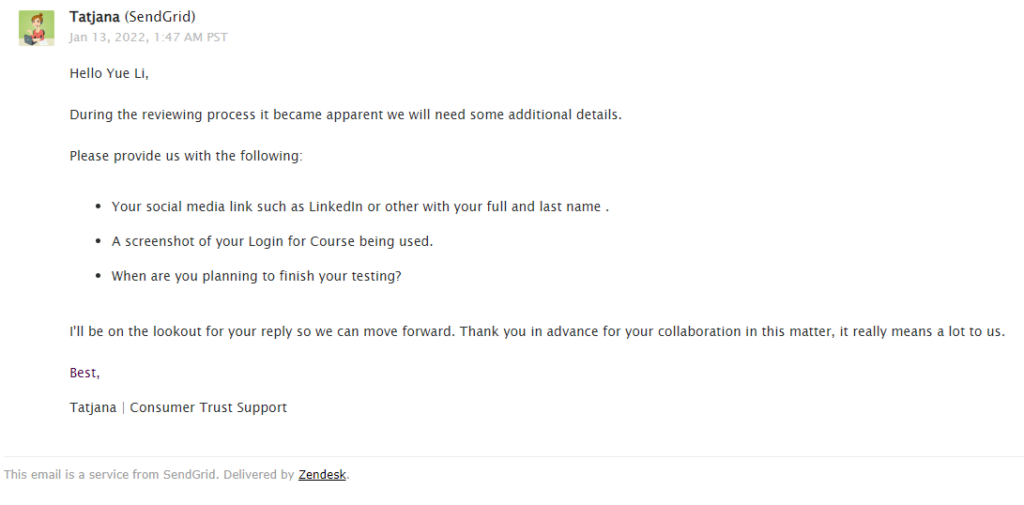The width and height of the screenshot is (1024, 505).
Task: Click the horizontal divider above the footer
Action: click(x=512, y=457)
